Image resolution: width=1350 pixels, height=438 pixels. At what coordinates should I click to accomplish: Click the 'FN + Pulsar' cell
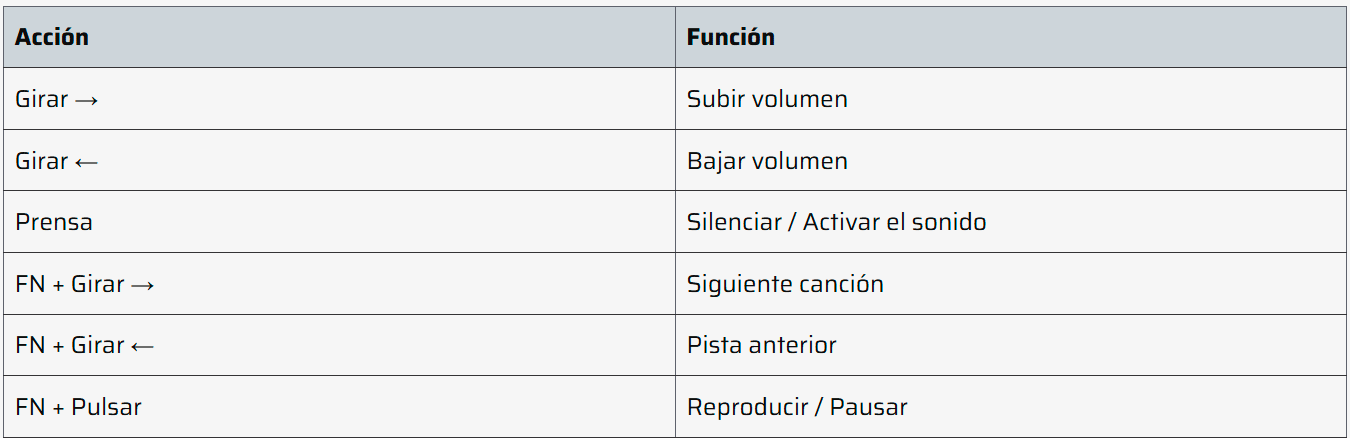(x=339, y=407)
